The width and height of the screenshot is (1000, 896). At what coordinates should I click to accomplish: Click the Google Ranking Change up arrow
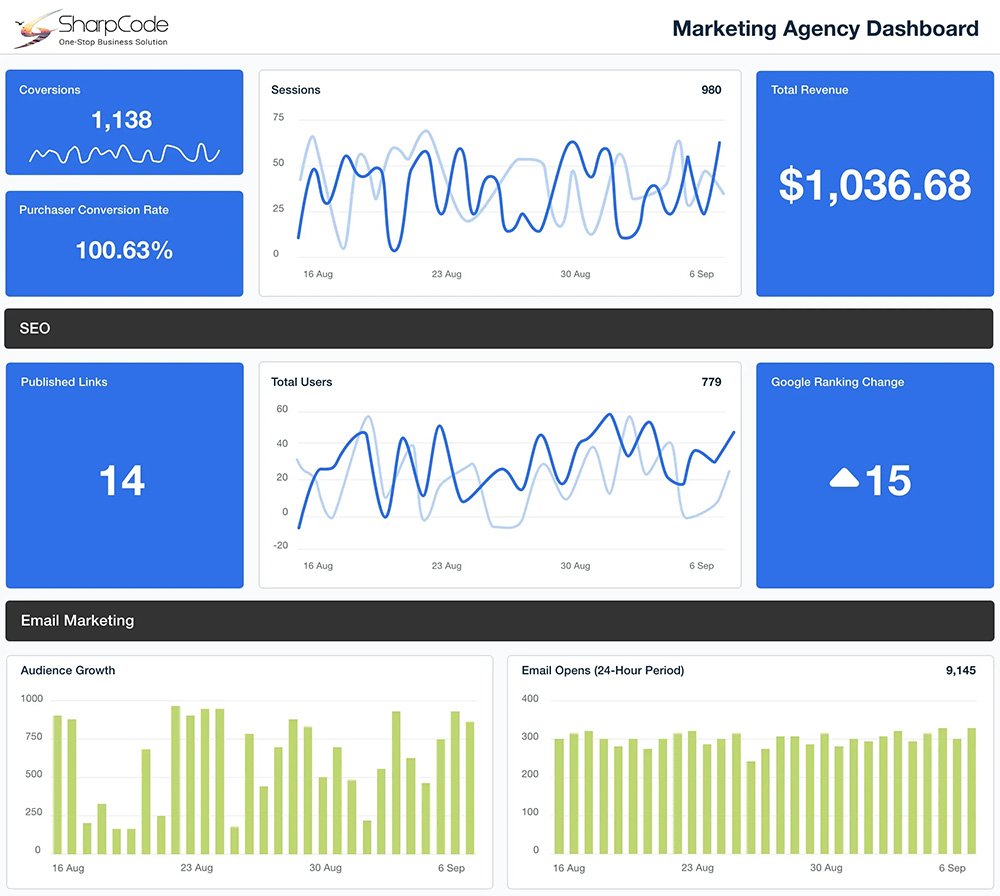click(x=844, y=480)
